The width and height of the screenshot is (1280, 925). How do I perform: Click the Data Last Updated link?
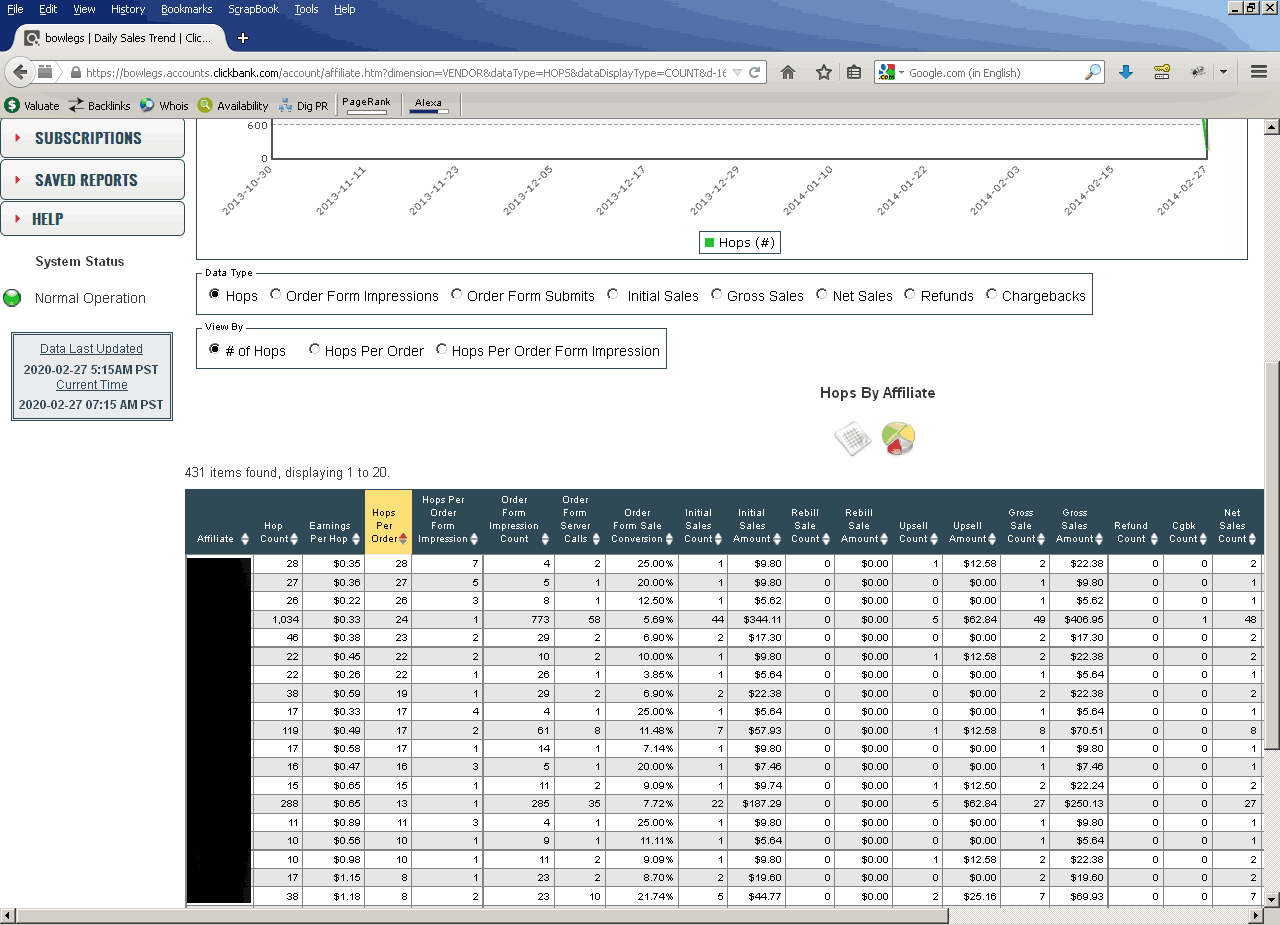(x=91, y=349)
